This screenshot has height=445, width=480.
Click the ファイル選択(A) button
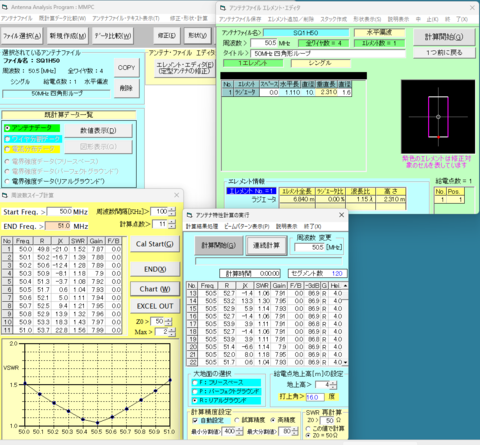click(22, 36)
